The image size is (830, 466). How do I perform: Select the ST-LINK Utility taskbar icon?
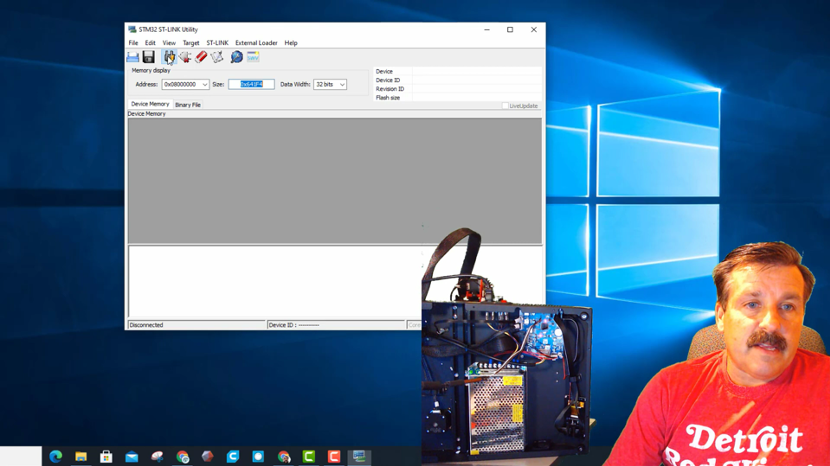point(359,456)
